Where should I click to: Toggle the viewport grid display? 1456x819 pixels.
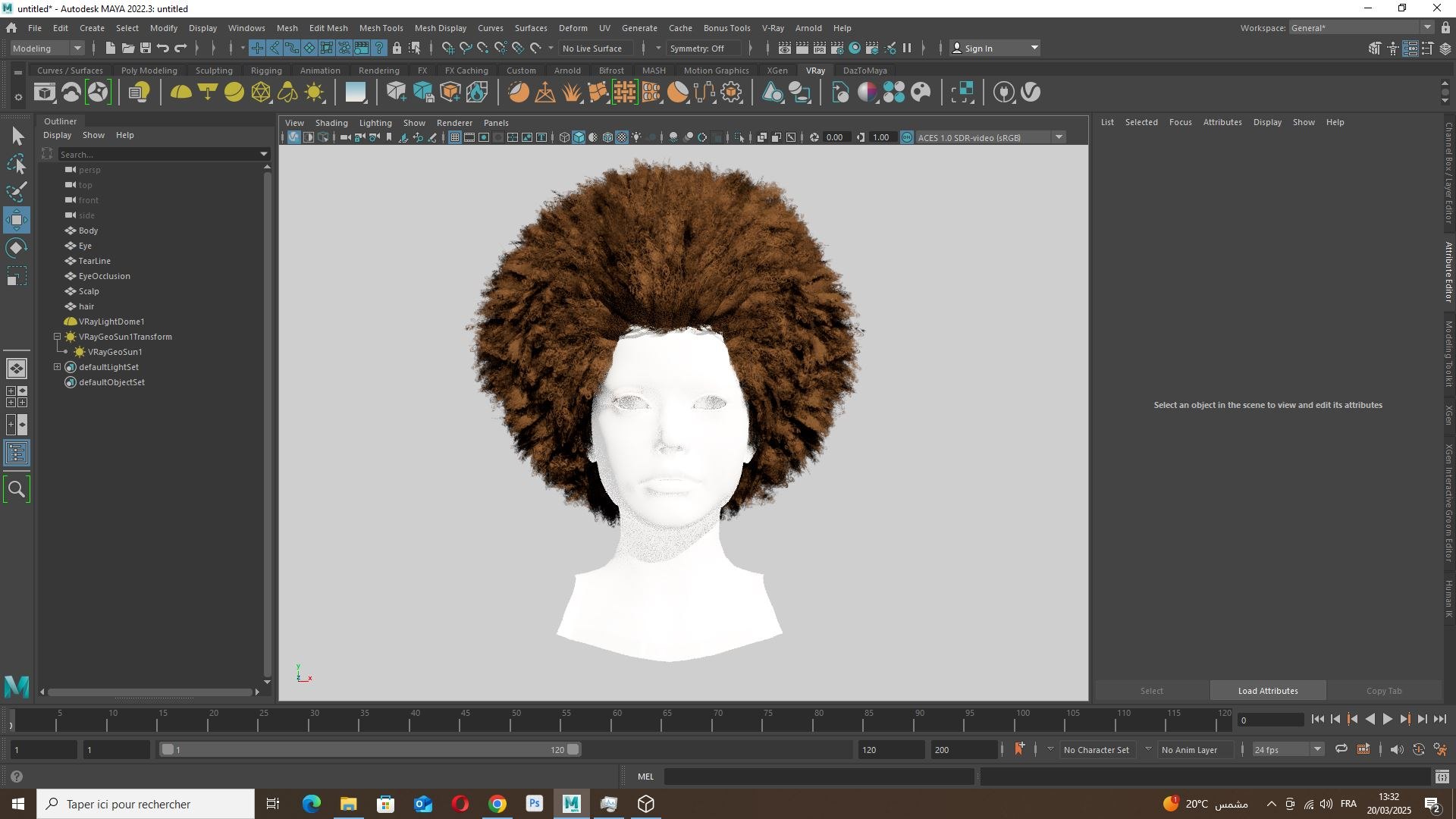click(x=454, y=137)
